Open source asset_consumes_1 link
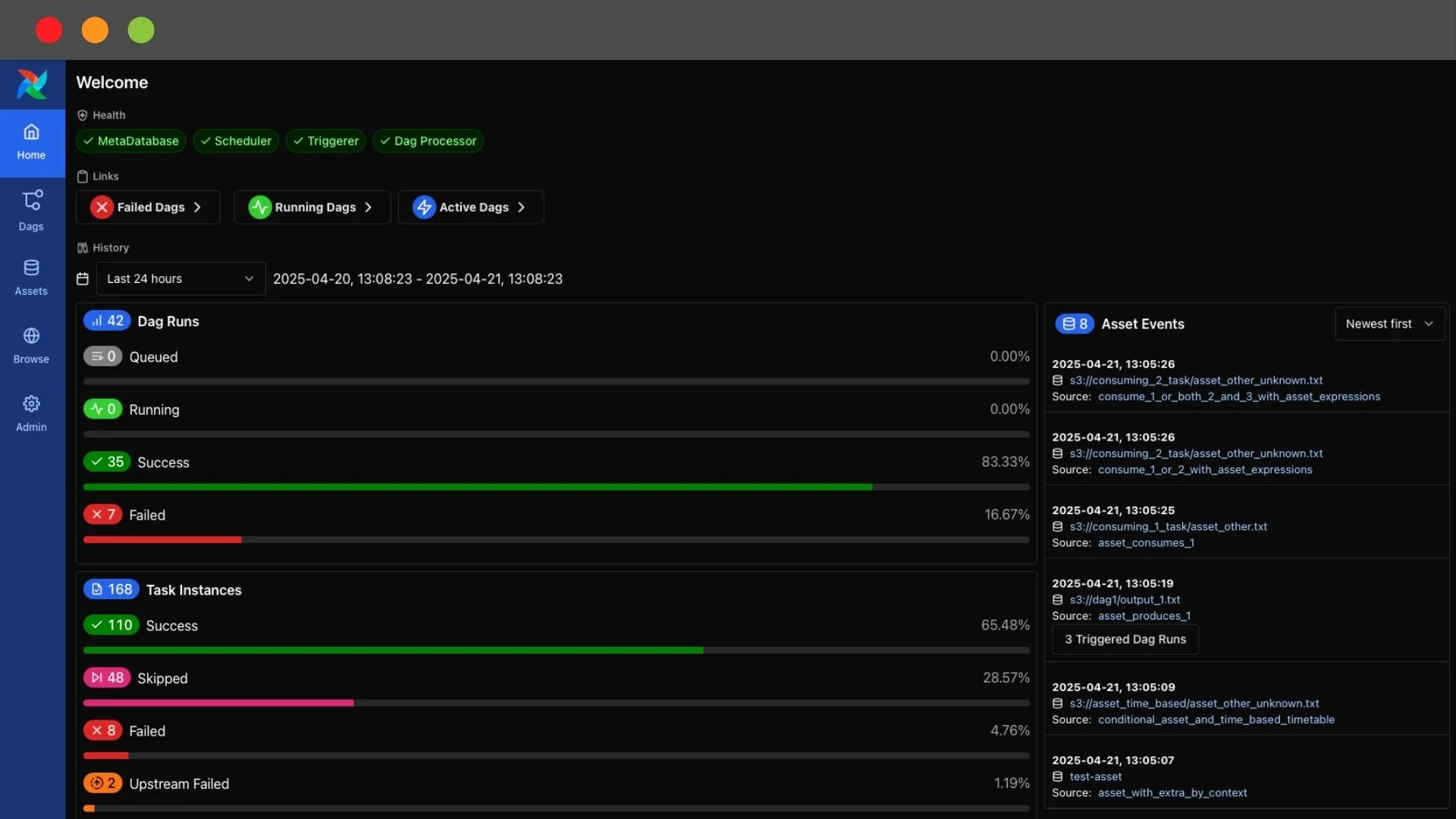This screenshot has width=1456, height=819. [1146, 543]
